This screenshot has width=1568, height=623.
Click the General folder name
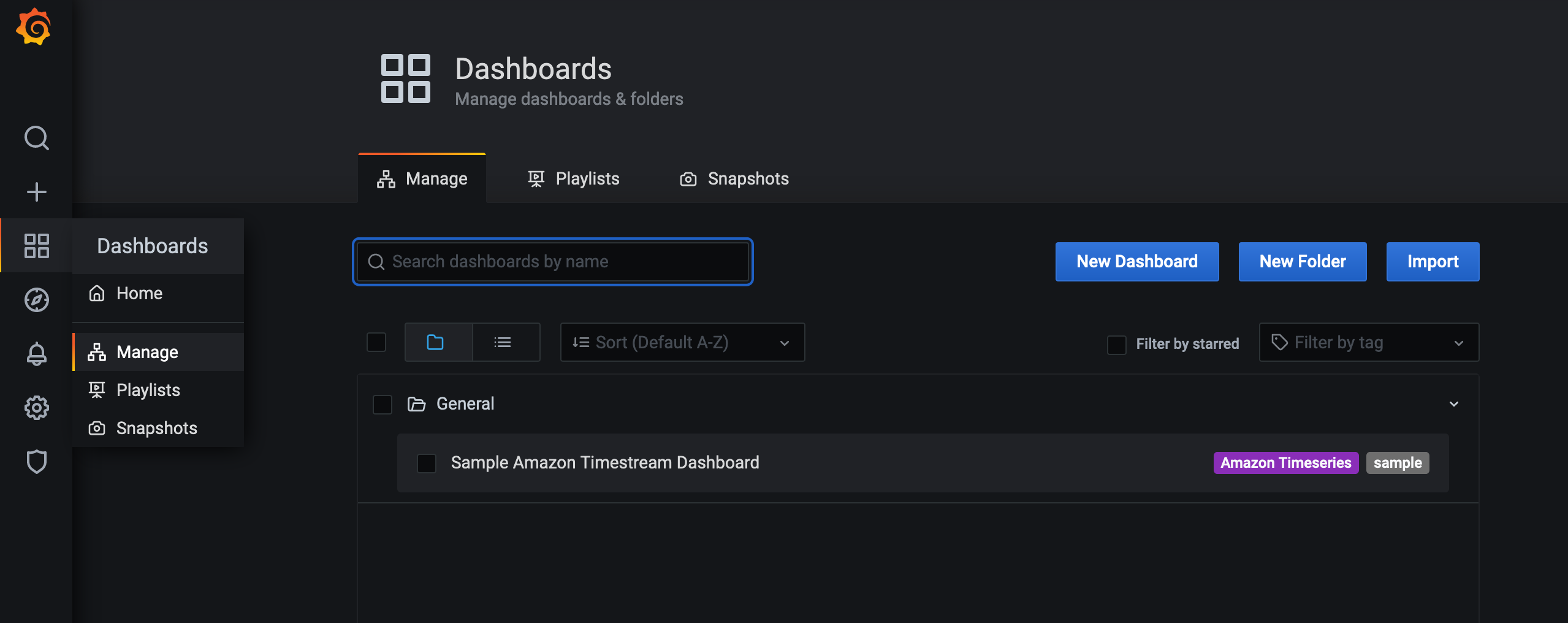pyautogui.click(x=465, y=404)
